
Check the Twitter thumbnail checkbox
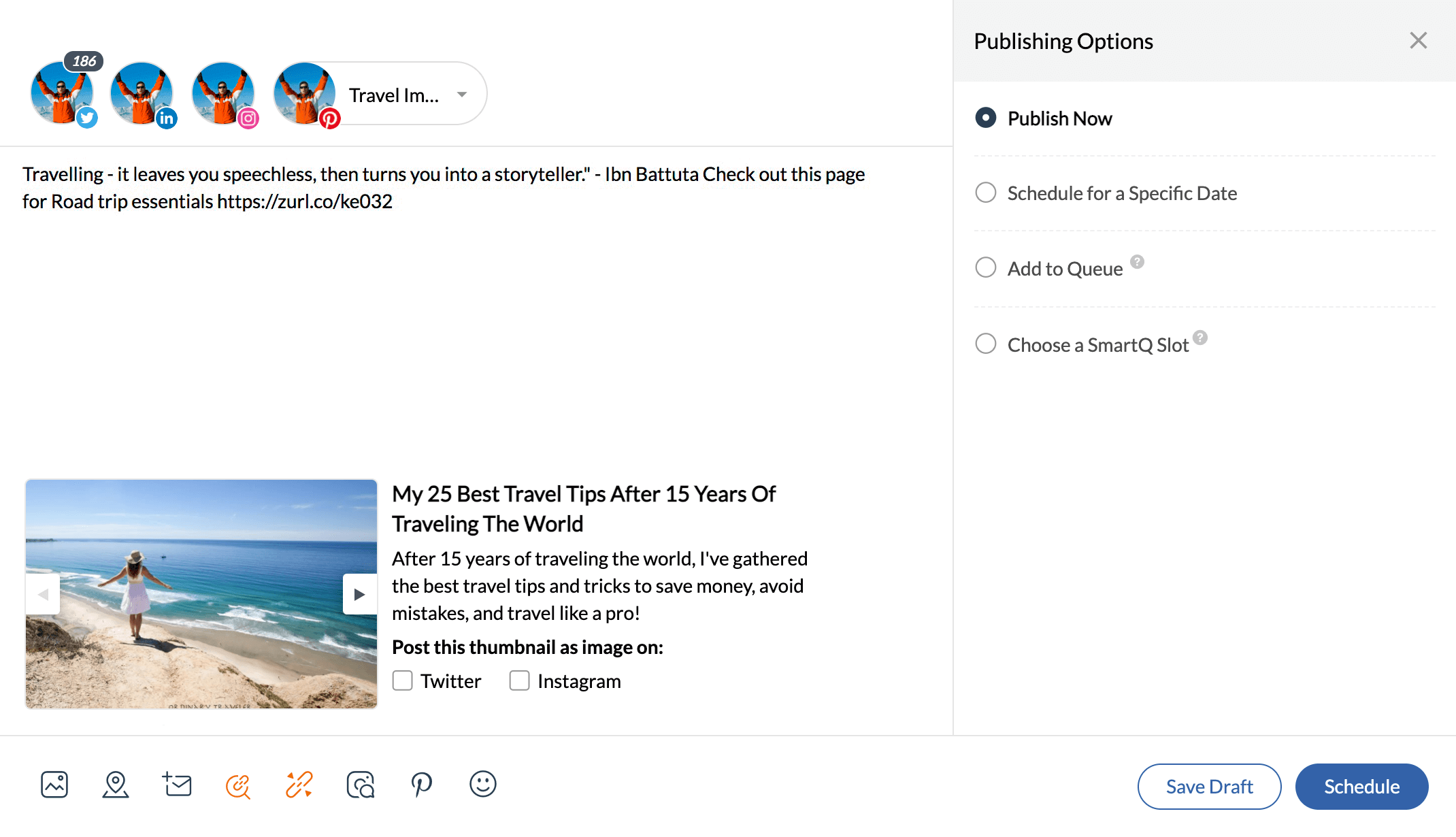(403, 680)
